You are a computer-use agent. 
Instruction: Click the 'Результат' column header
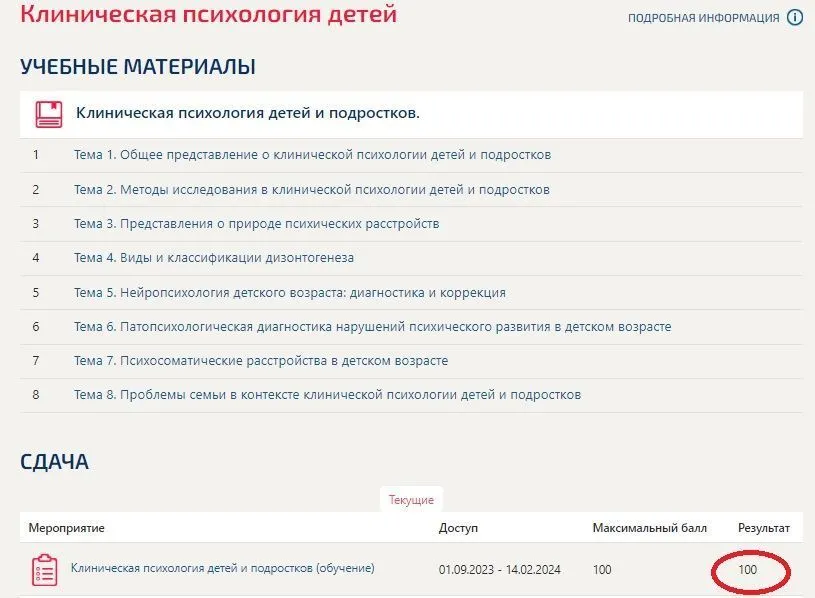[x=763, y=527]
